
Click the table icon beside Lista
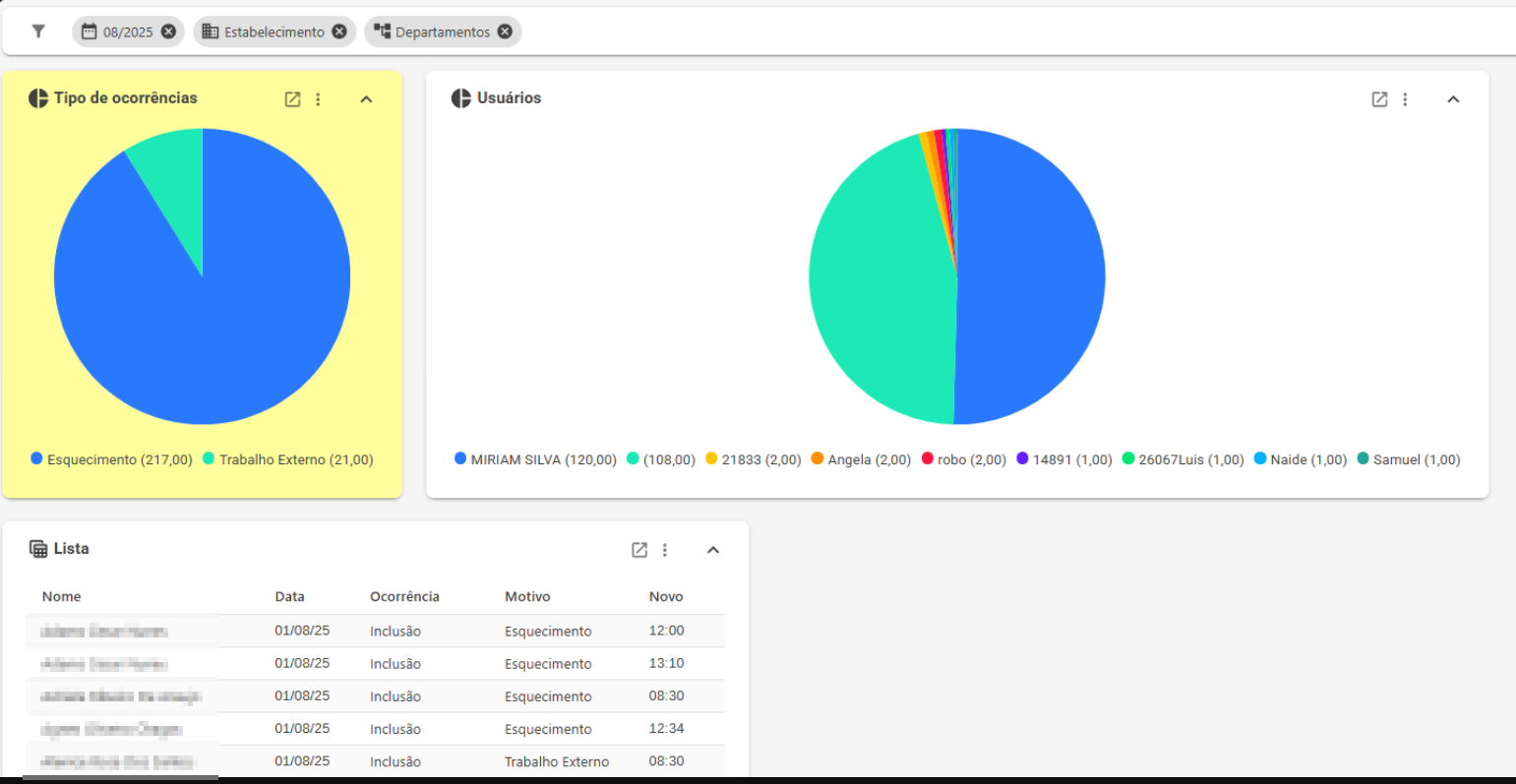tap(38, 549)
